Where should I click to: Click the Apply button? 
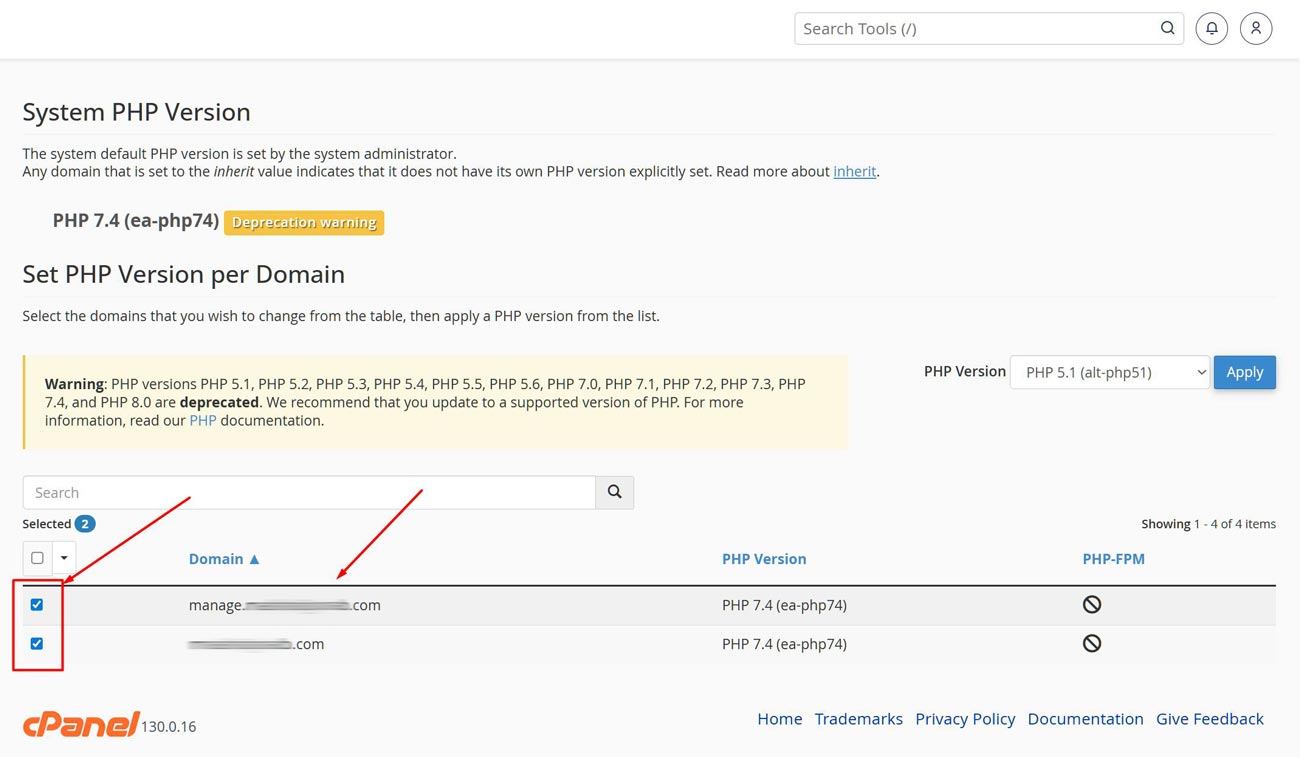[x=1244, y=372]
